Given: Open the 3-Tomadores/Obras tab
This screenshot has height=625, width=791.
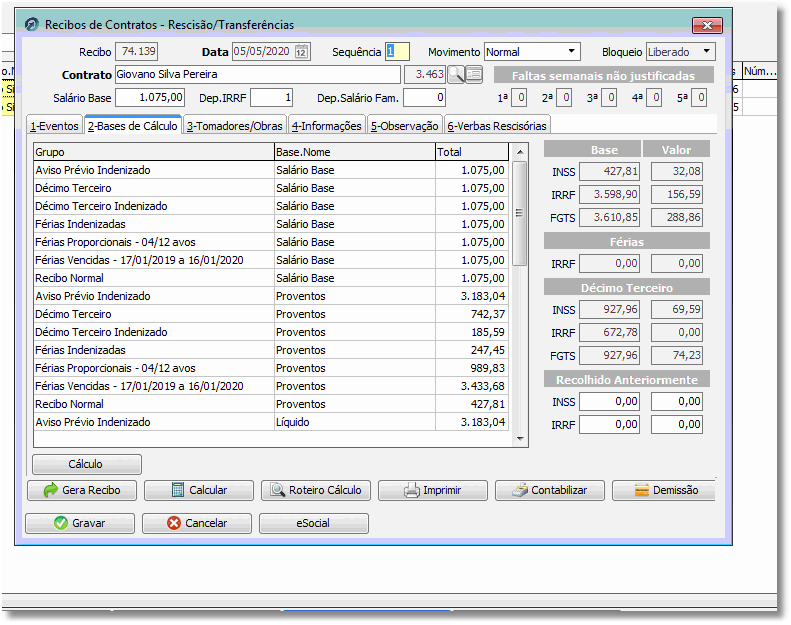Looking at the screenshot, I should tap(235, 126).
